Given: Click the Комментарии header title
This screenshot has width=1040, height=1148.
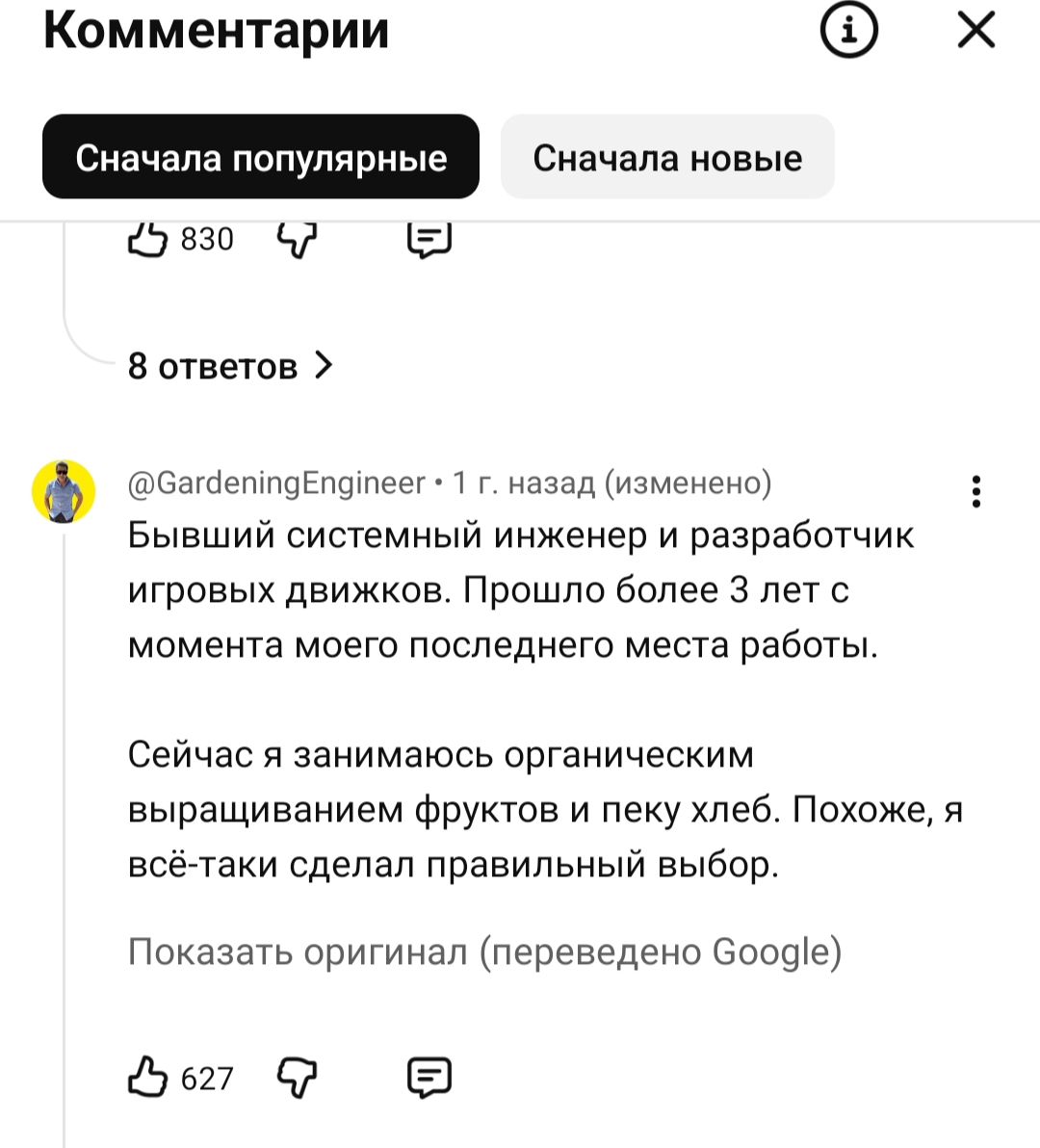Looking at the screenshot, I should (217, 31).
